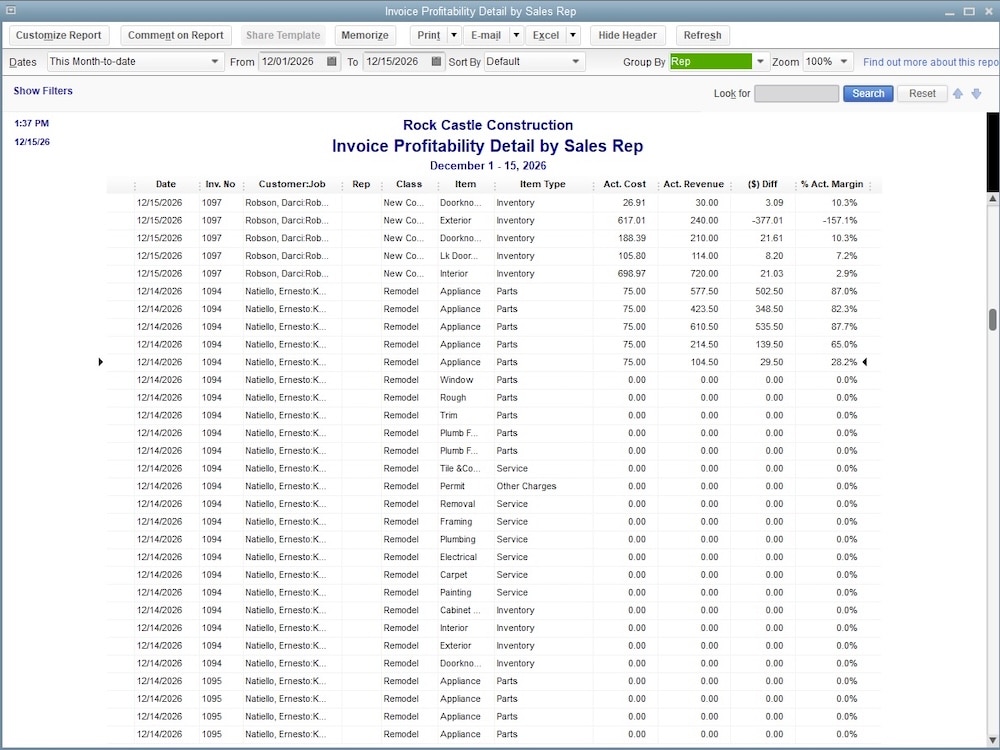Open Customize Report options
1000x750 pixels.
[x=59, y=35]
